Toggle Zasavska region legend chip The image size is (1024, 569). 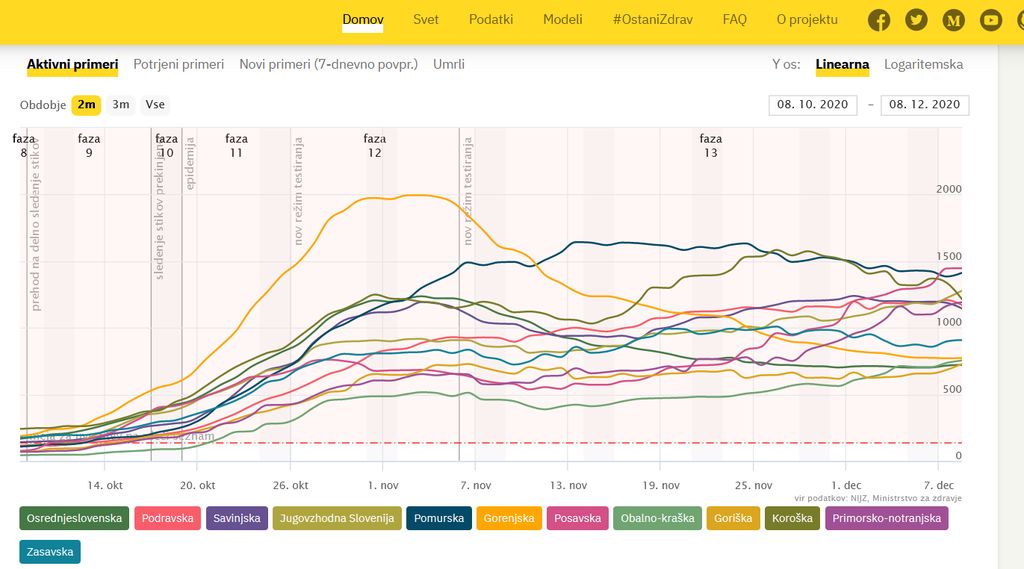tap(51, 551)
